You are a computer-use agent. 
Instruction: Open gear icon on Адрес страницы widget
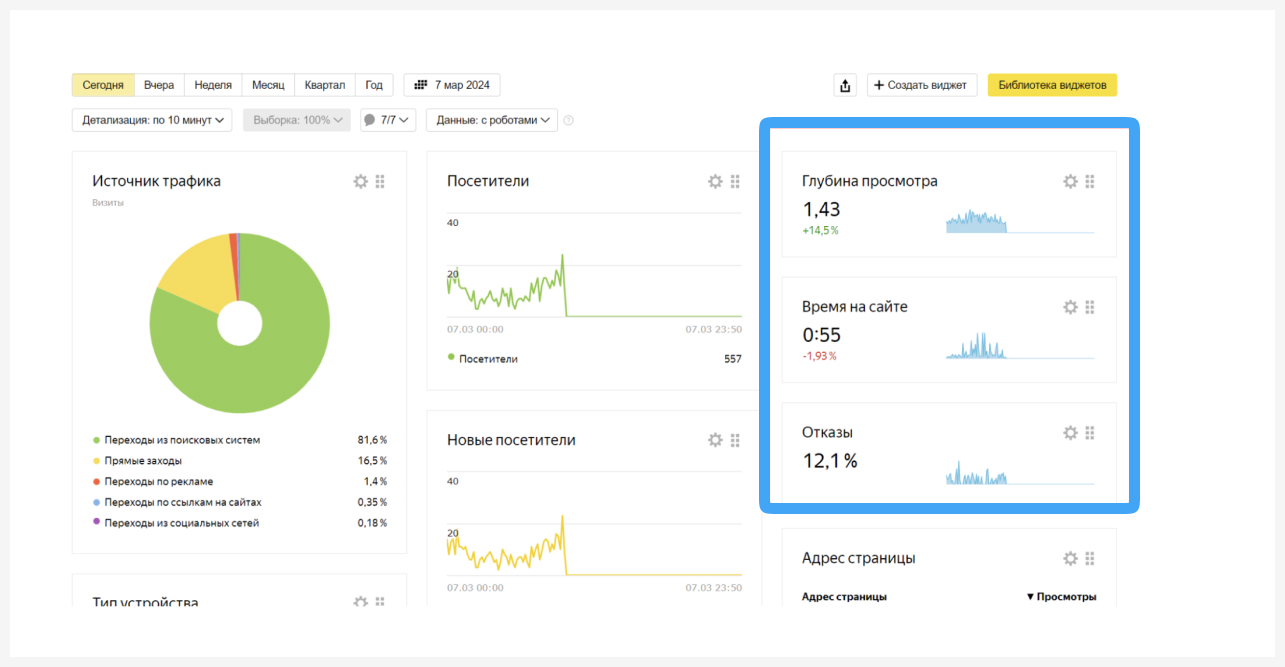click(x=1070, y=558)
